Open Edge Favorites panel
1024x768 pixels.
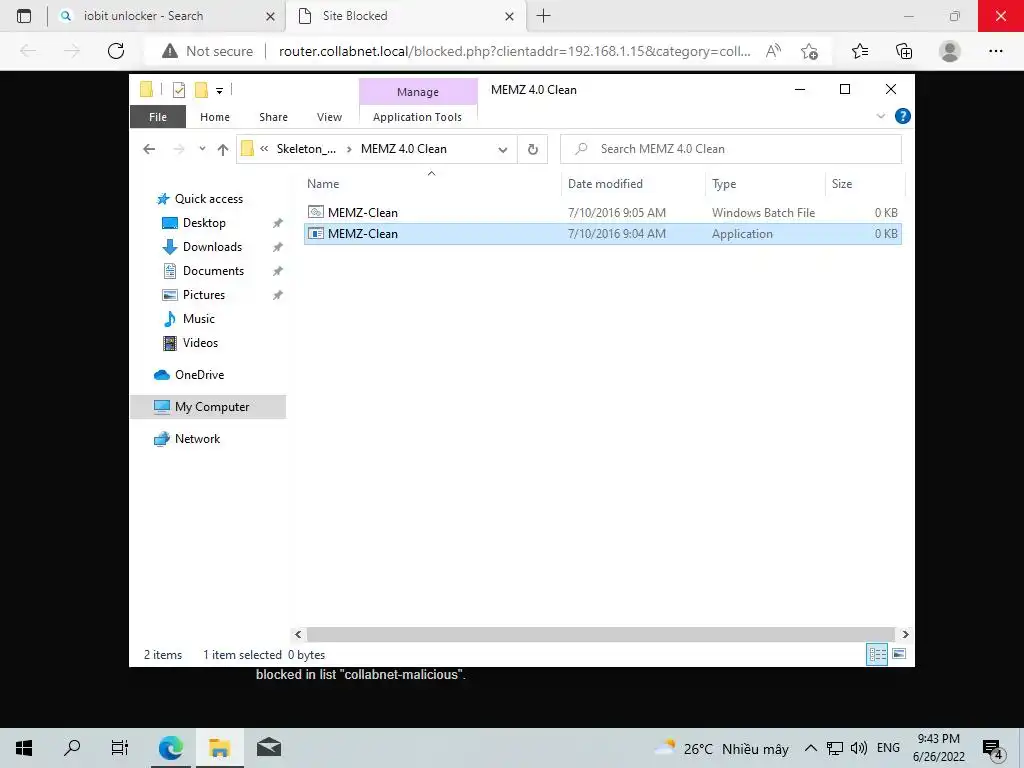tap(860, 51)
